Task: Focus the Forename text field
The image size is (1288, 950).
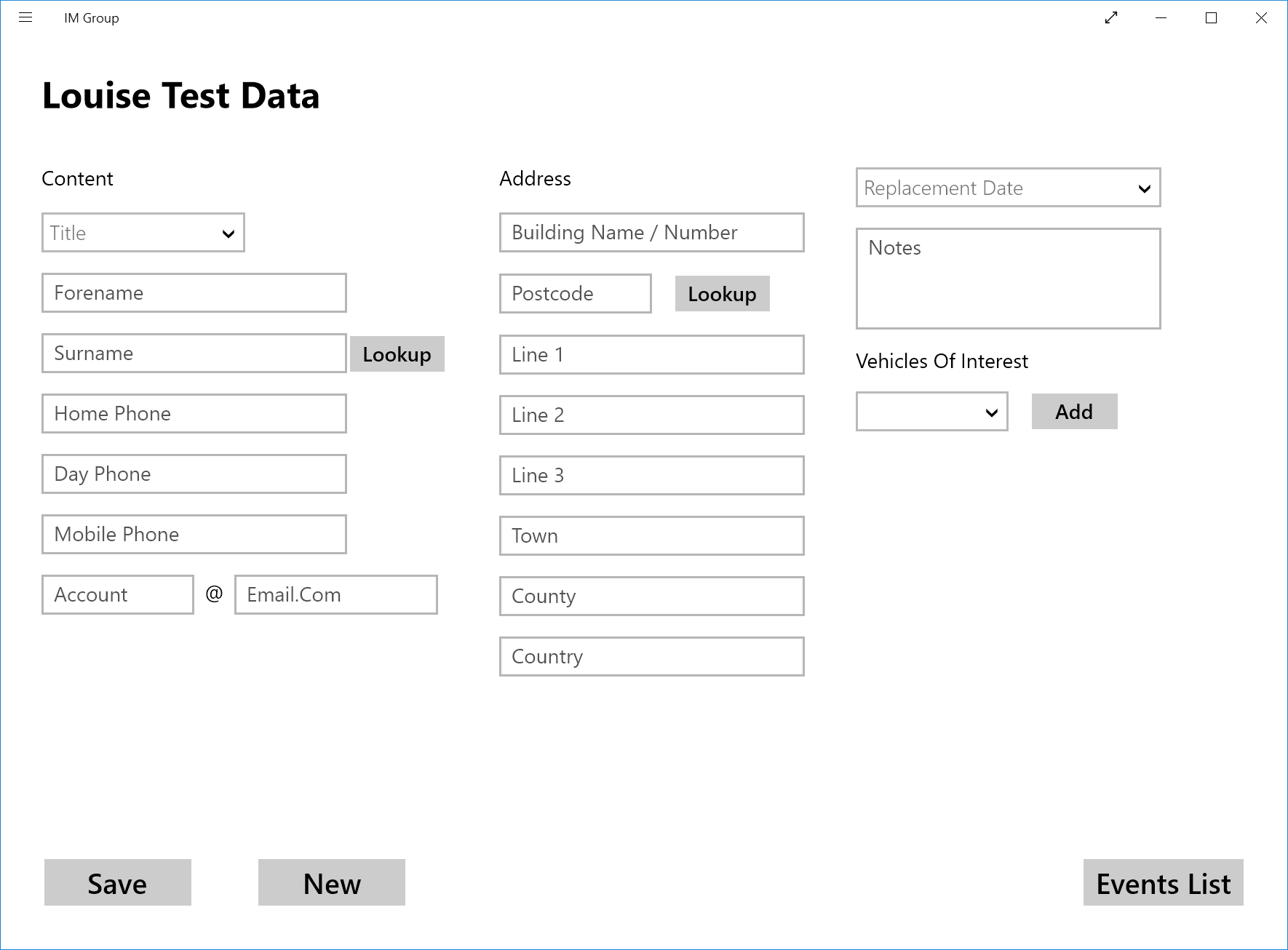Action: 194,293
